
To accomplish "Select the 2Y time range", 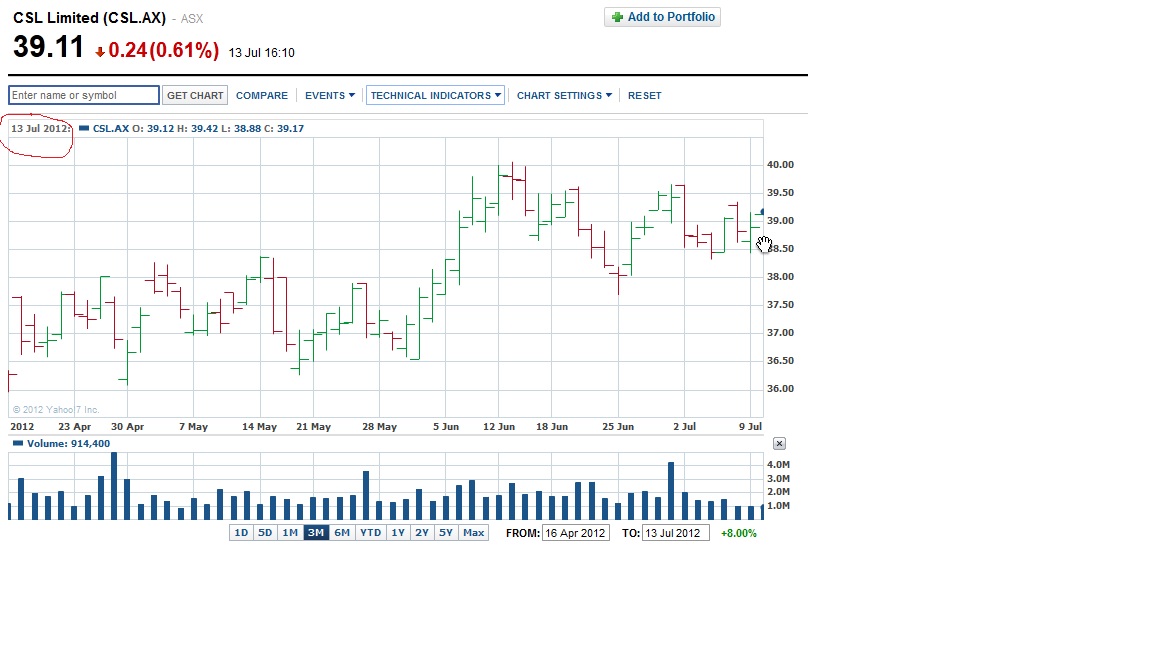I will pos(422,533).
